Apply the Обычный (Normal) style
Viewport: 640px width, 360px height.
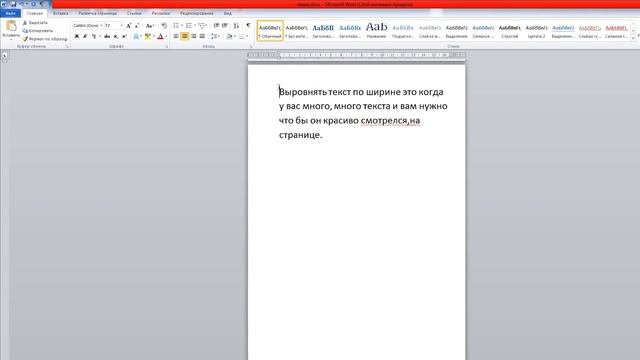click(x=270, y=31)
